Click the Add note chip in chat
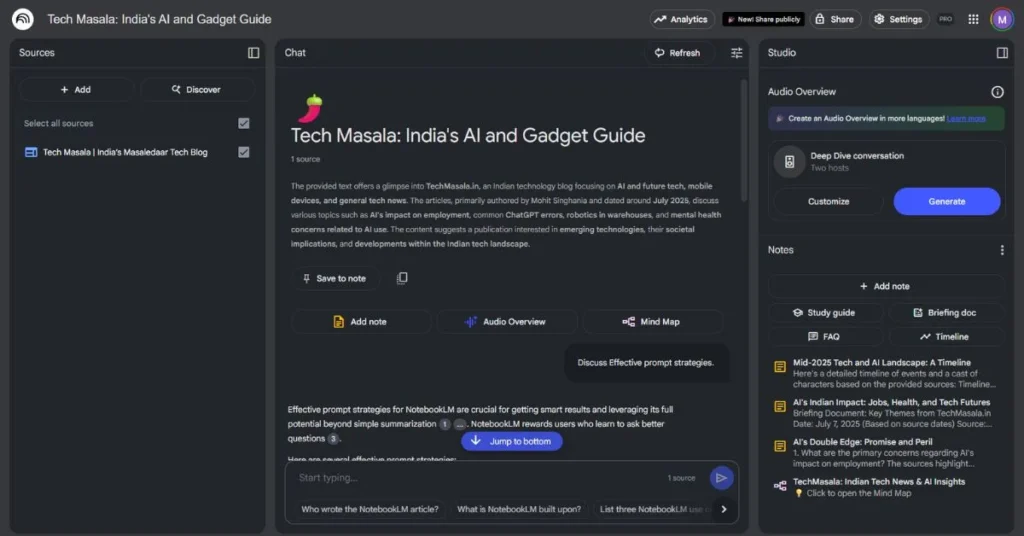1024x536 pixels. 360,322
